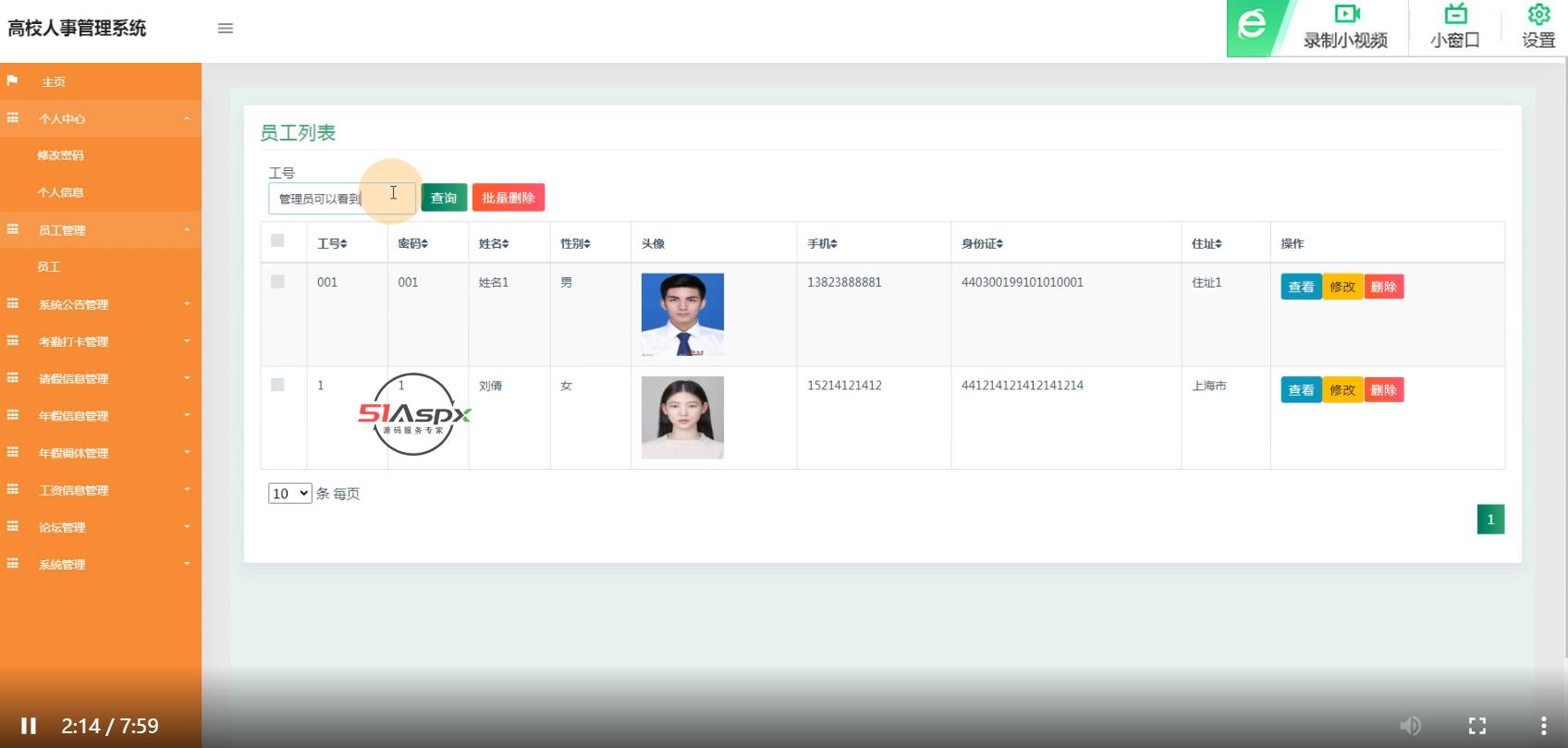Select 员工 submenu item in sidebar

click(x=49, y=267)
